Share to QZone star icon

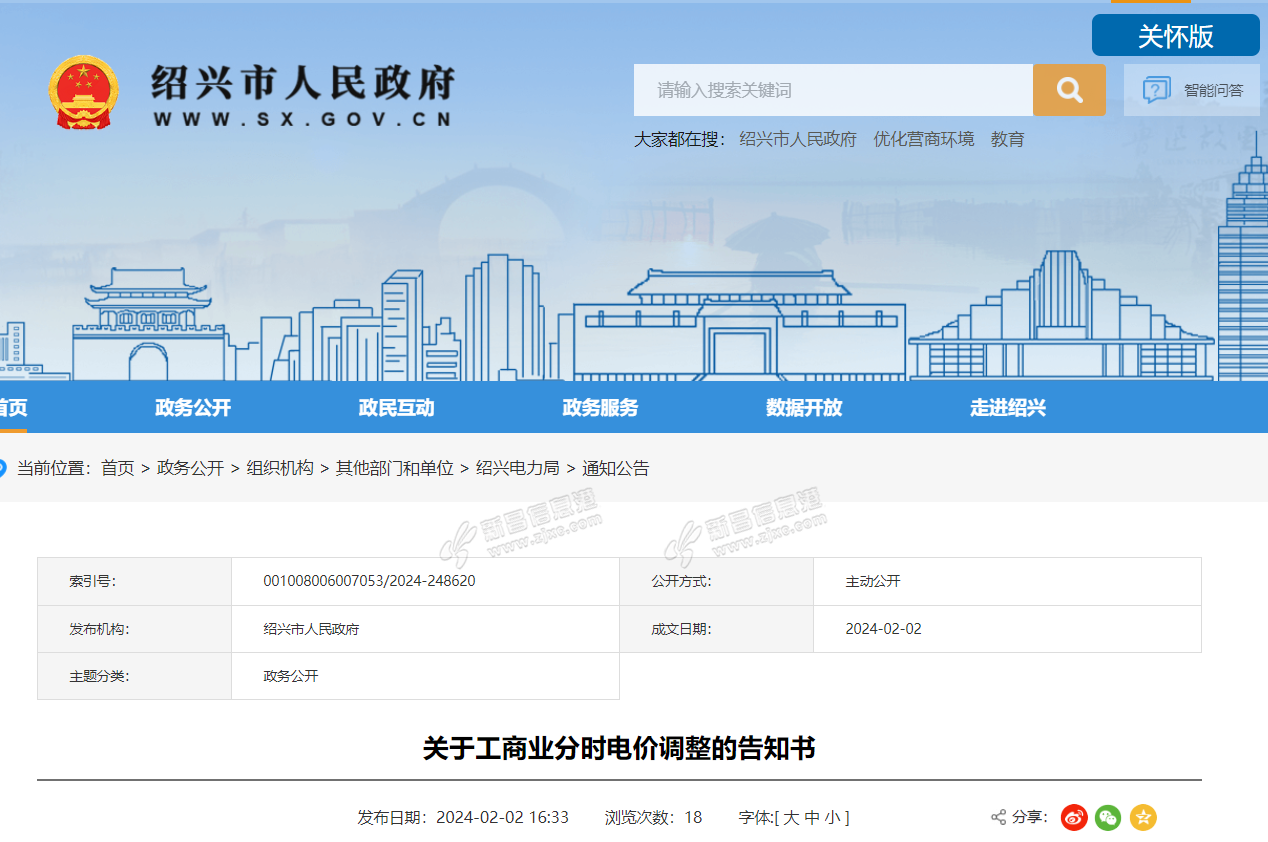[x=1143, y=817]
